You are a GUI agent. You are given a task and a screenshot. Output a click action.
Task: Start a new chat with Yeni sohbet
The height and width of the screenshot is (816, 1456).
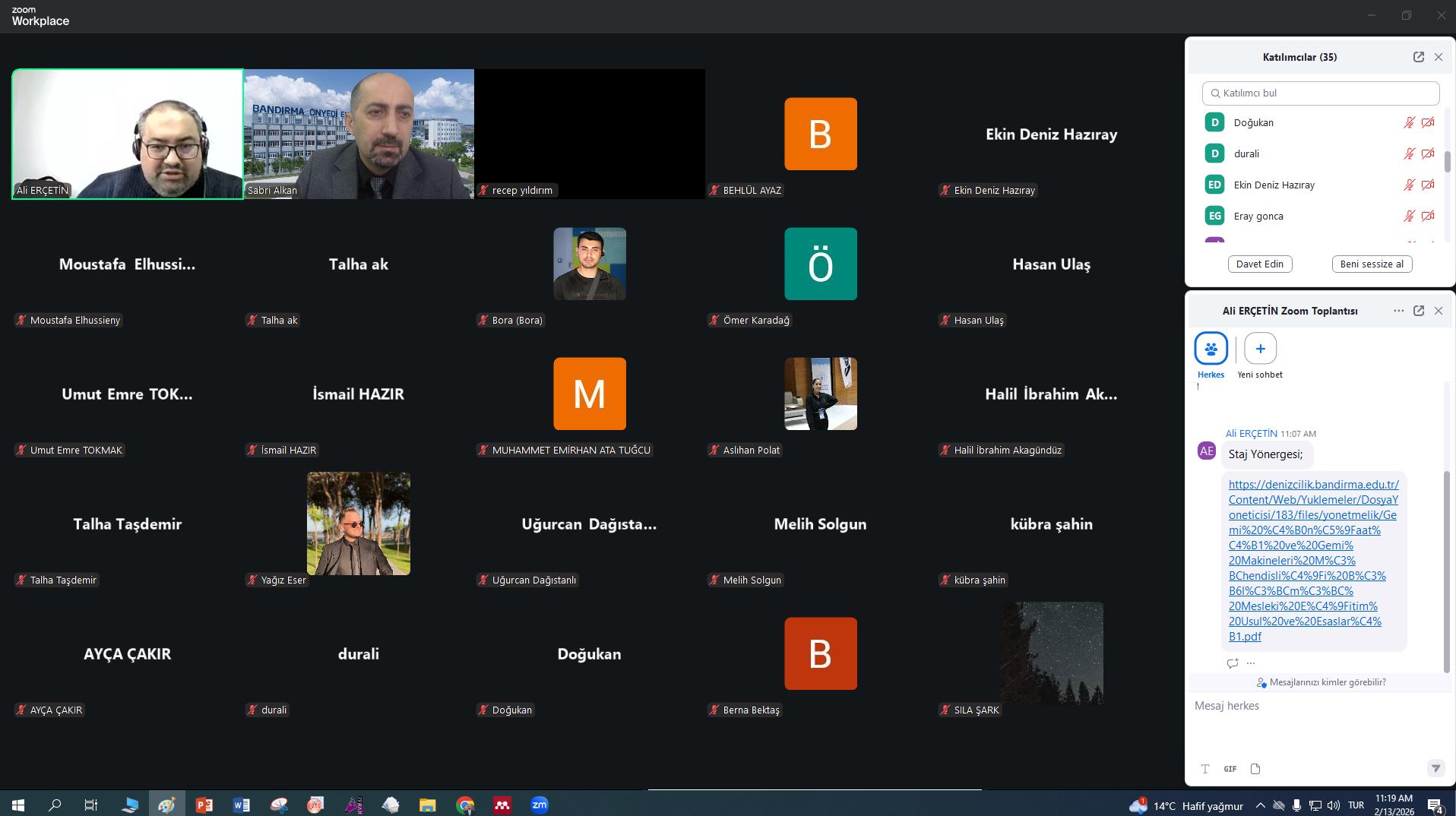(x=1260, y=349)
